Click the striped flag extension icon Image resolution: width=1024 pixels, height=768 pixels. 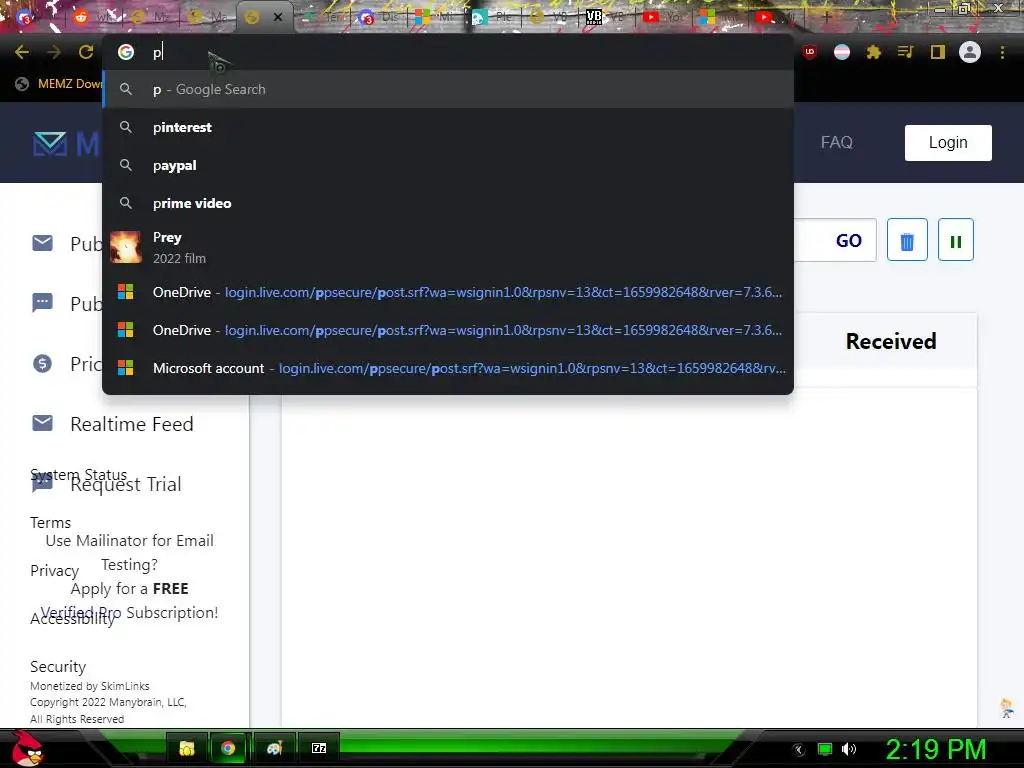point(842,52)
